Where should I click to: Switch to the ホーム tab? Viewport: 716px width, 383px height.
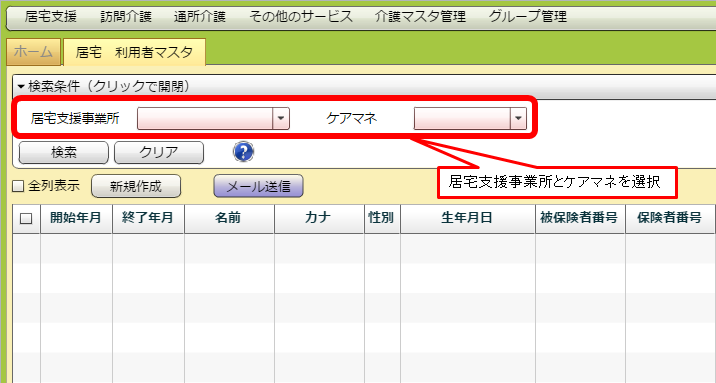[33, 52]
